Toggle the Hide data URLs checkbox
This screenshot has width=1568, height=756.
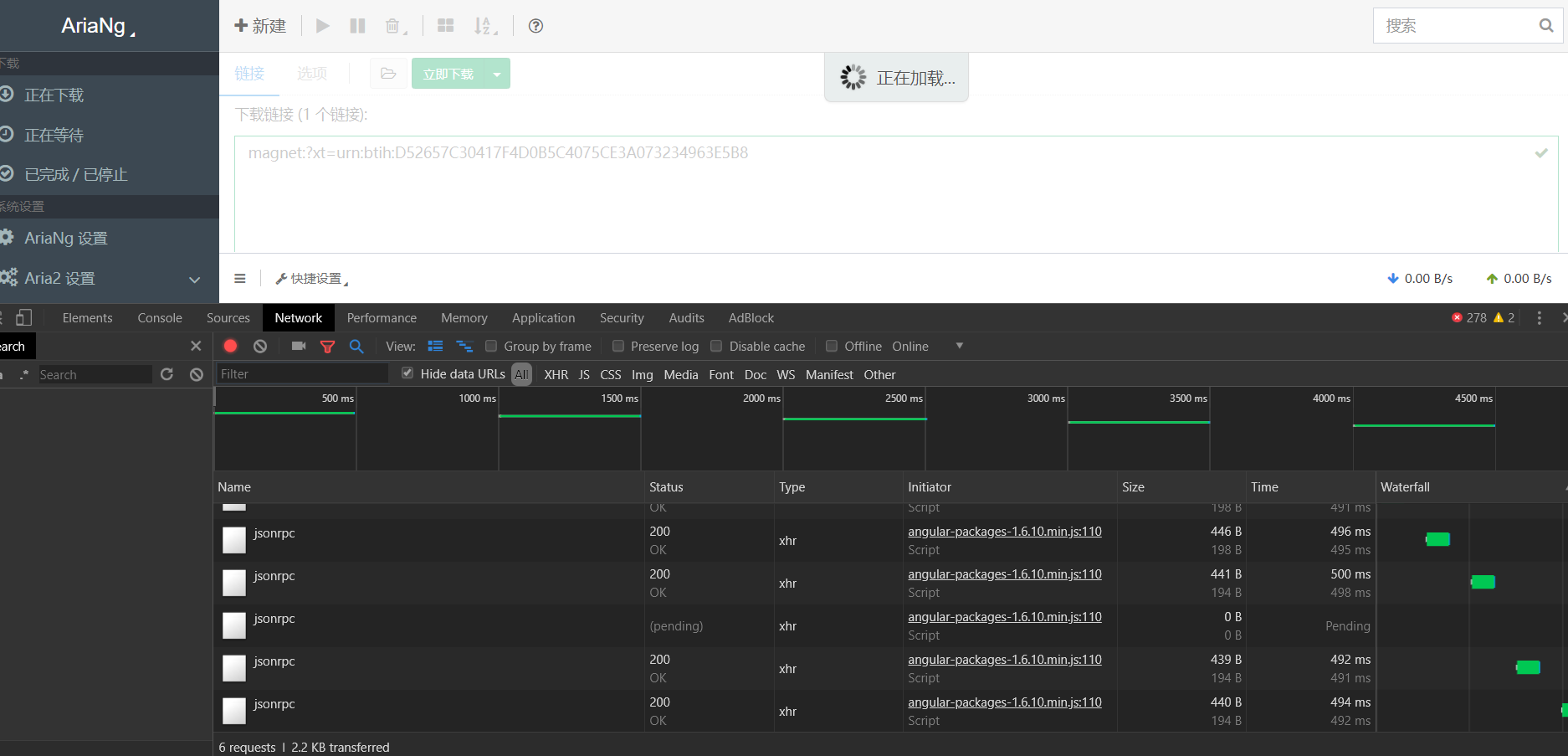(x=407, y=373)
